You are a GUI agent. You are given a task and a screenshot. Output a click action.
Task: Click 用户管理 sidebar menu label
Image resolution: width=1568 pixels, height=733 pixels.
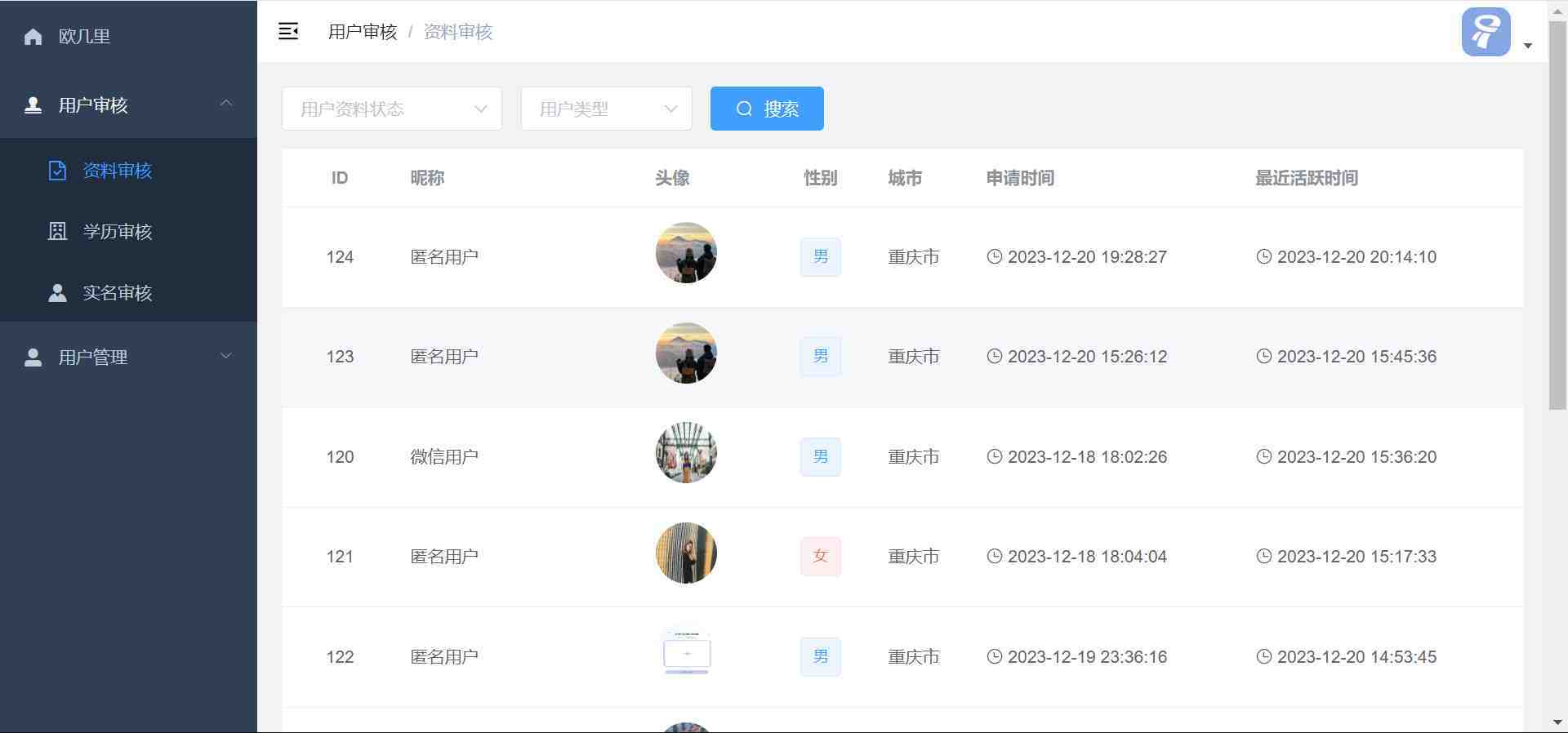(x=93, y=358)
